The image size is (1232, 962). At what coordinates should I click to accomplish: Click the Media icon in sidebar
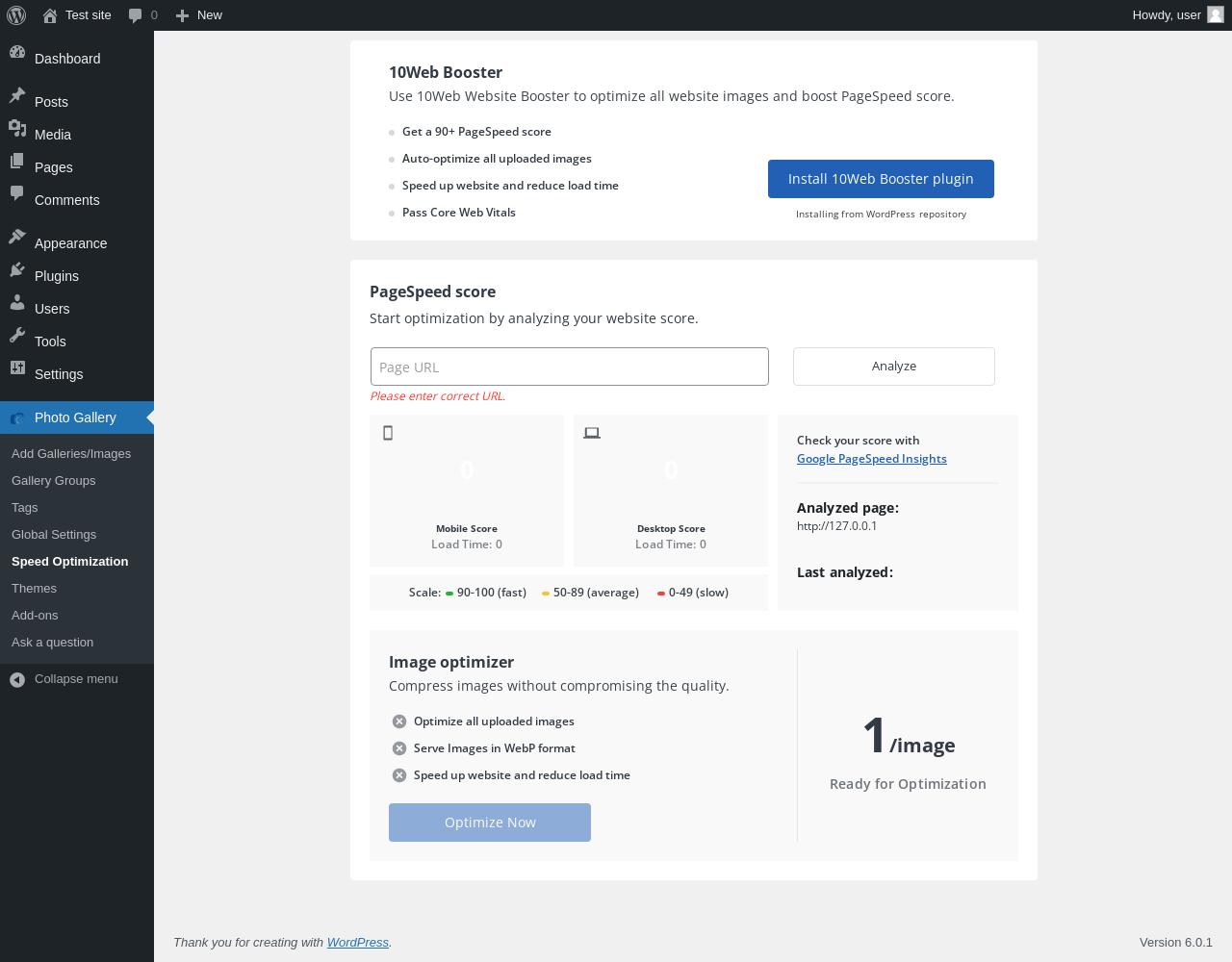(17, 128)
